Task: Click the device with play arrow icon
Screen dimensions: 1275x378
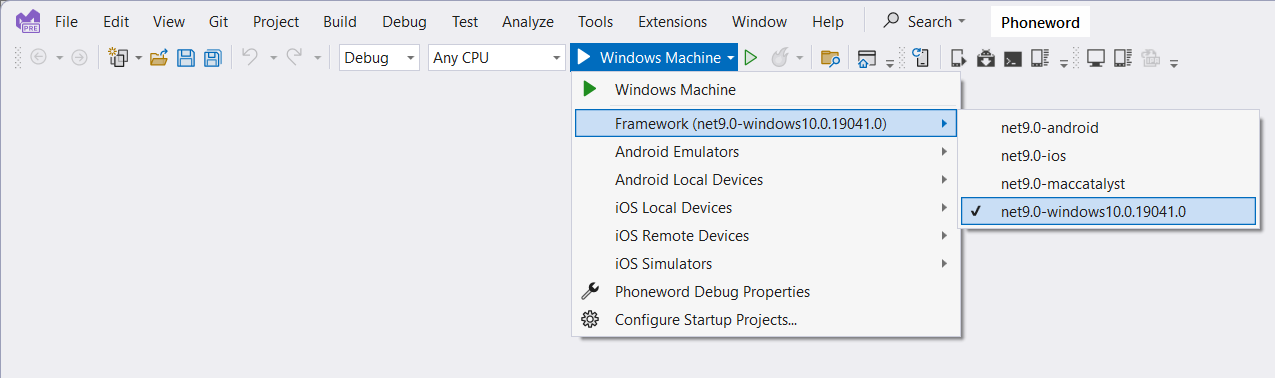Action: click(959, 58)
